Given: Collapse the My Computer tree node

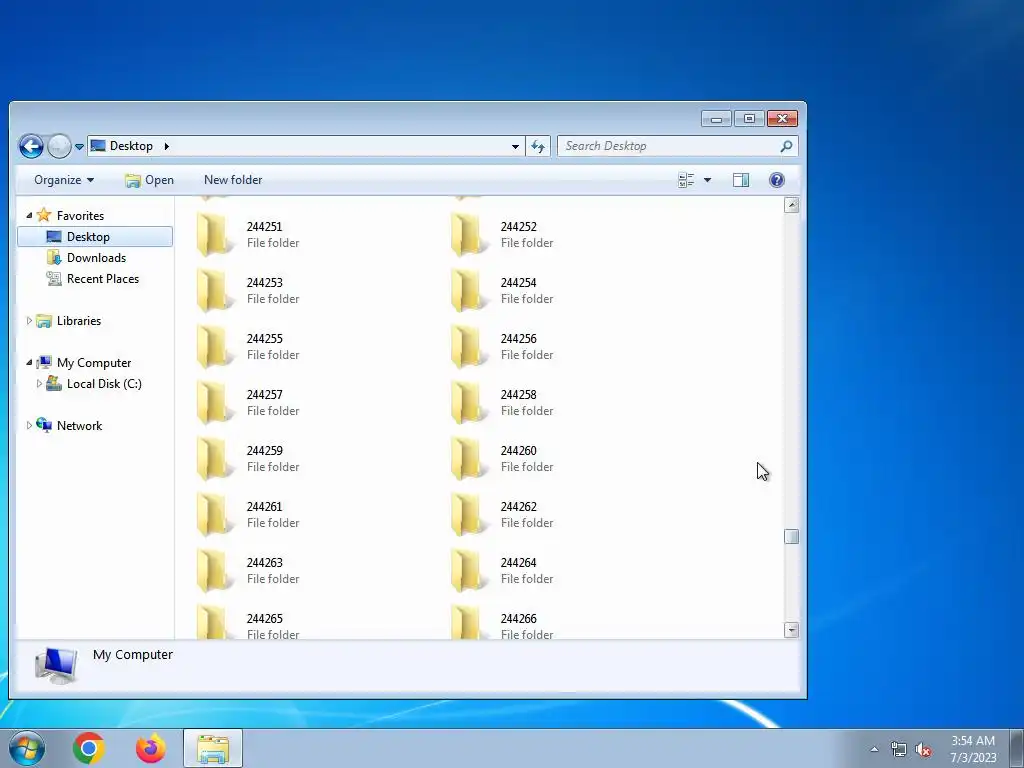Looking at the screenshot, I should tap(29, 362).
